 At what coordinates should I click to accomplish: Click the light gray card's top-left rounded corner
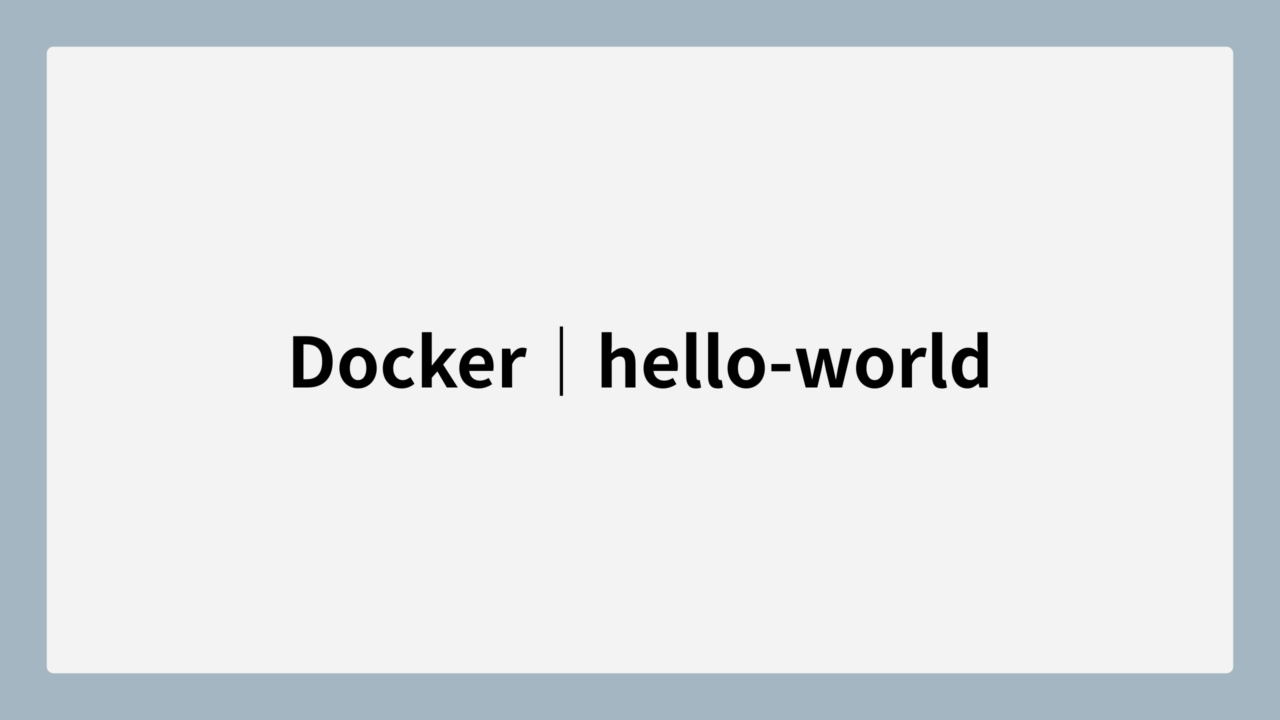[51, 51]
